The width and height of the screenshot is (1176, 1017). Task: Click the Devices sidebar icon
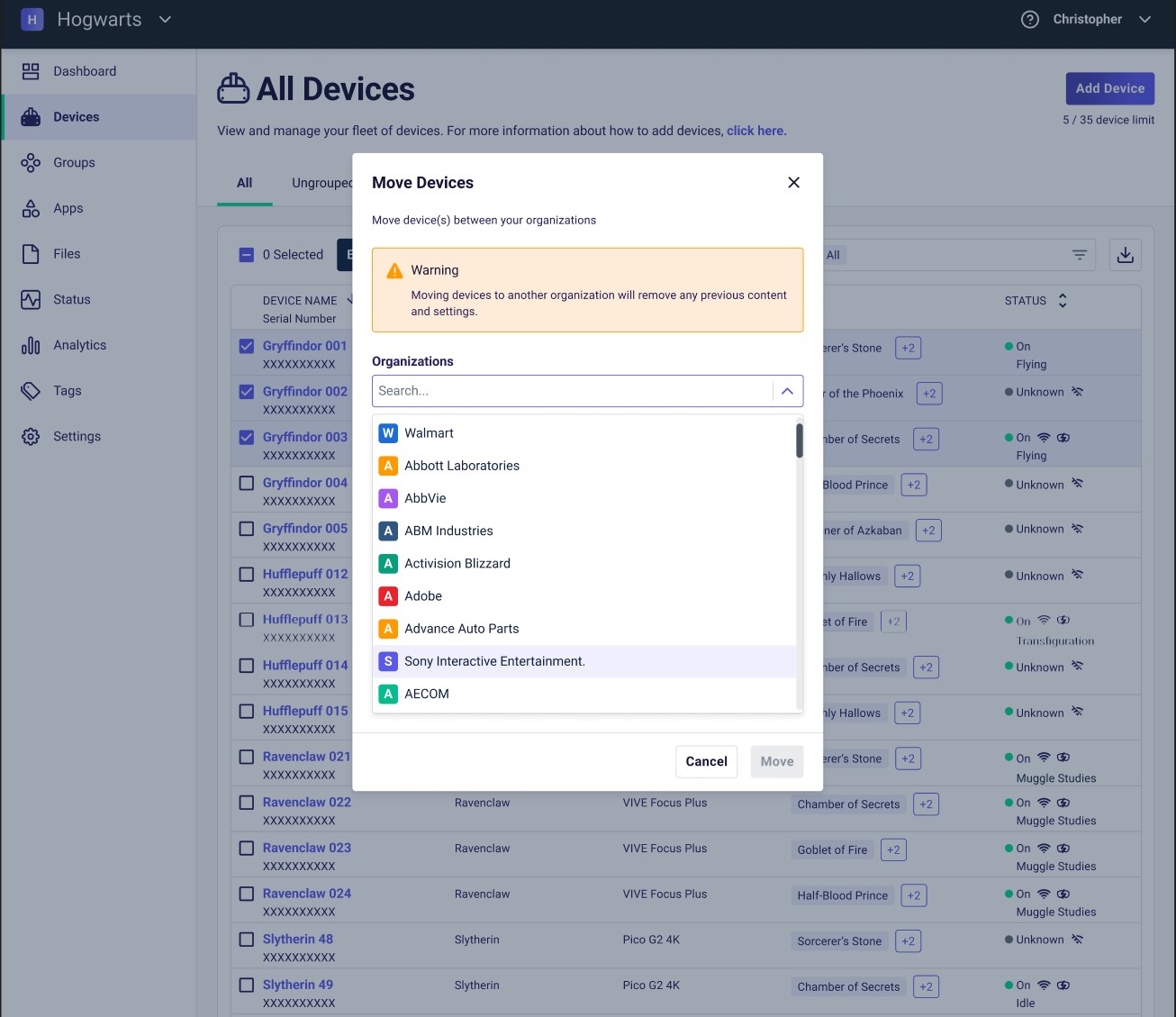point(31,117)
